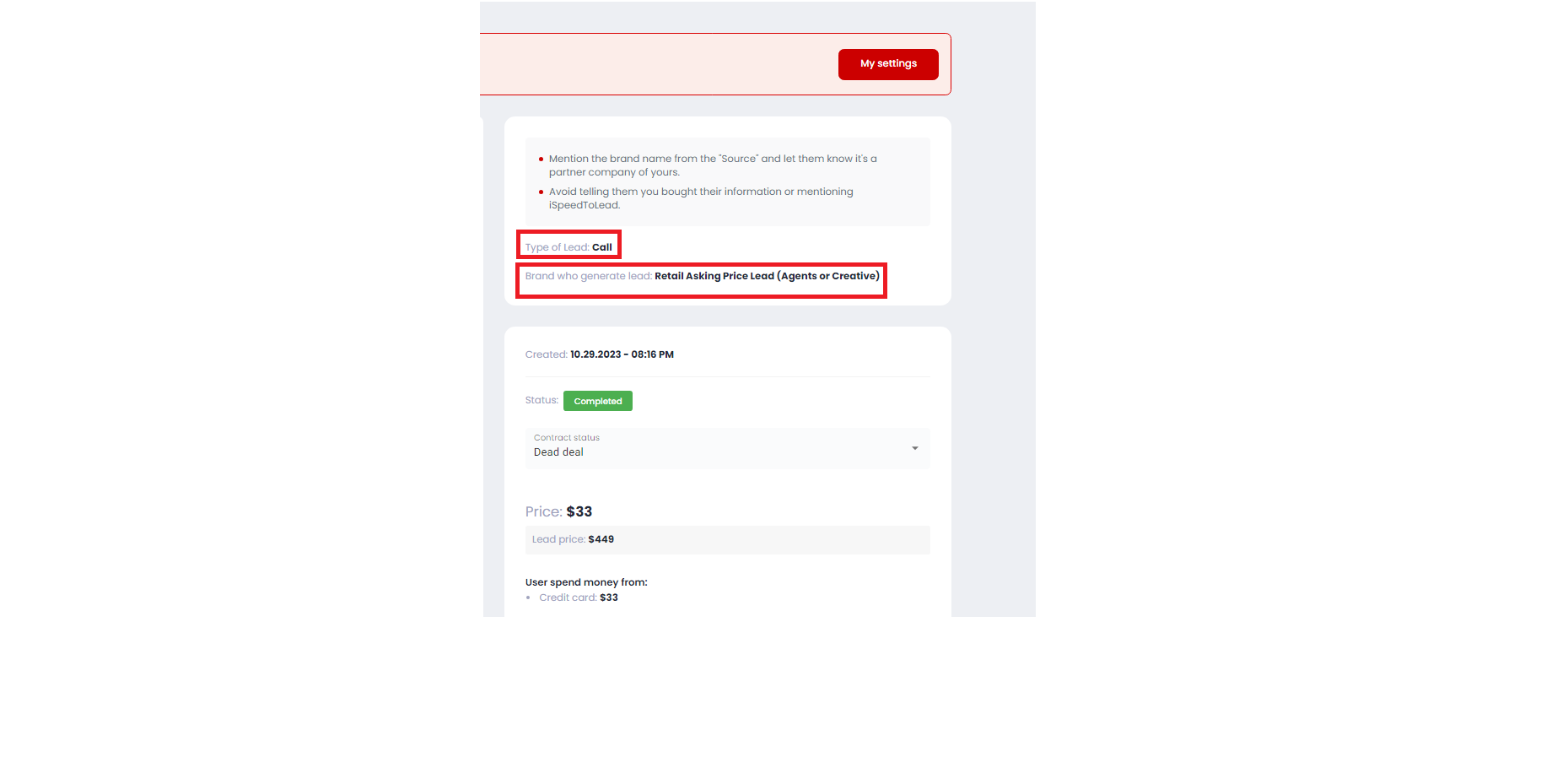Image resolution: width=1568 pixels, height=784 pixels.
Task: Click the User spend money from heading
Action: pos(586,582)
